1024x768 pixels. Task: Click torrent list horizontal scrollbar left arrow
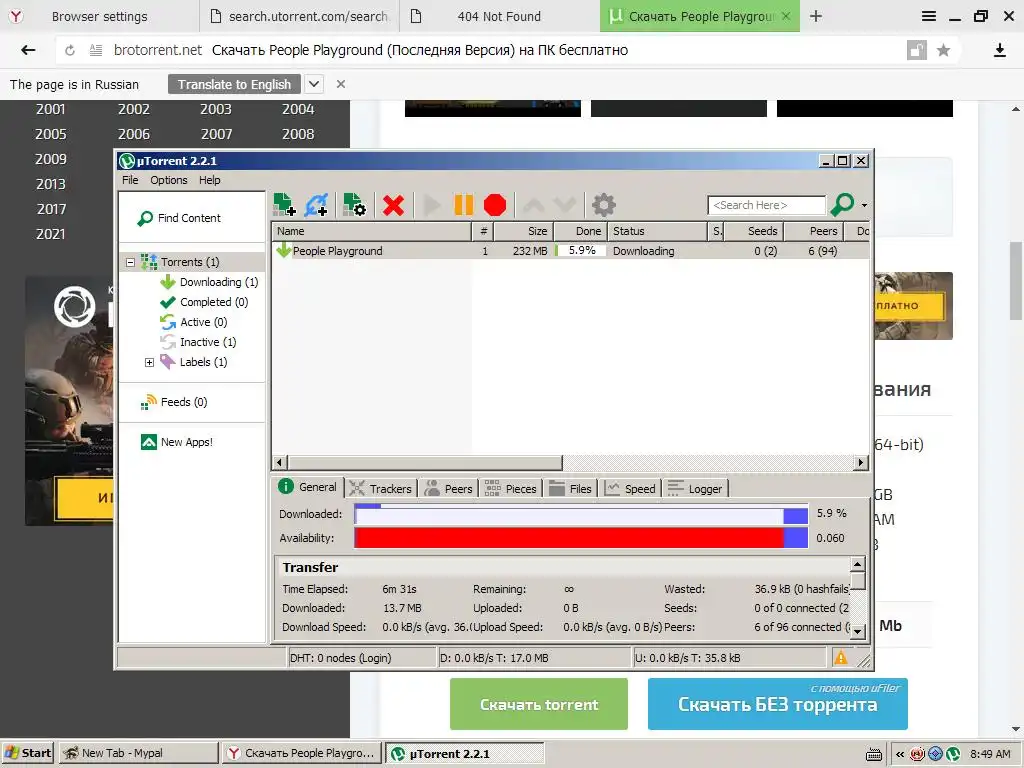(x=280, y=462)
